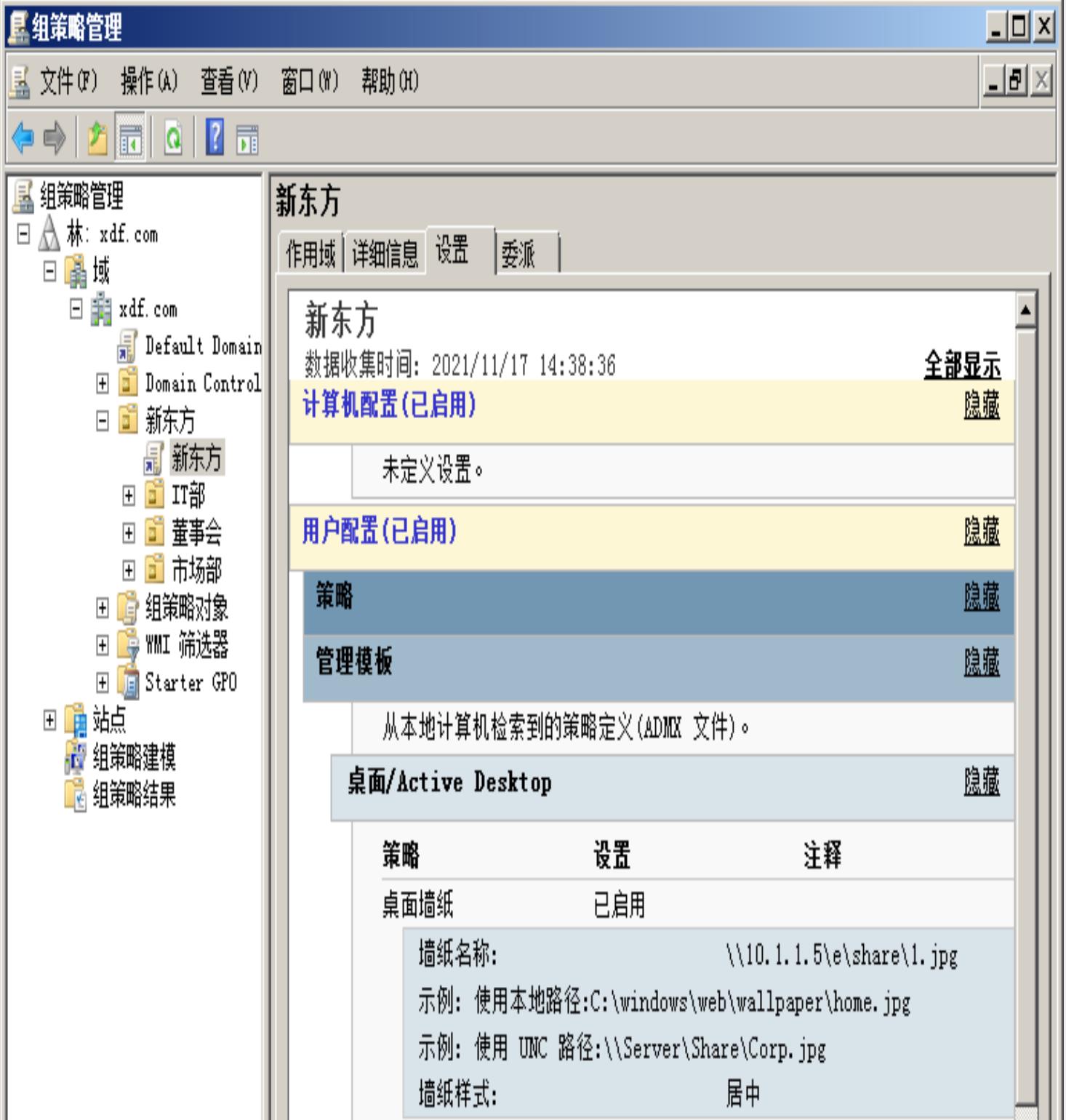Image resolution: width=1066 pixels, height=1120 pixels.
Task: Click the Refresh toolbar icon
Action: (x=173, y=137)
